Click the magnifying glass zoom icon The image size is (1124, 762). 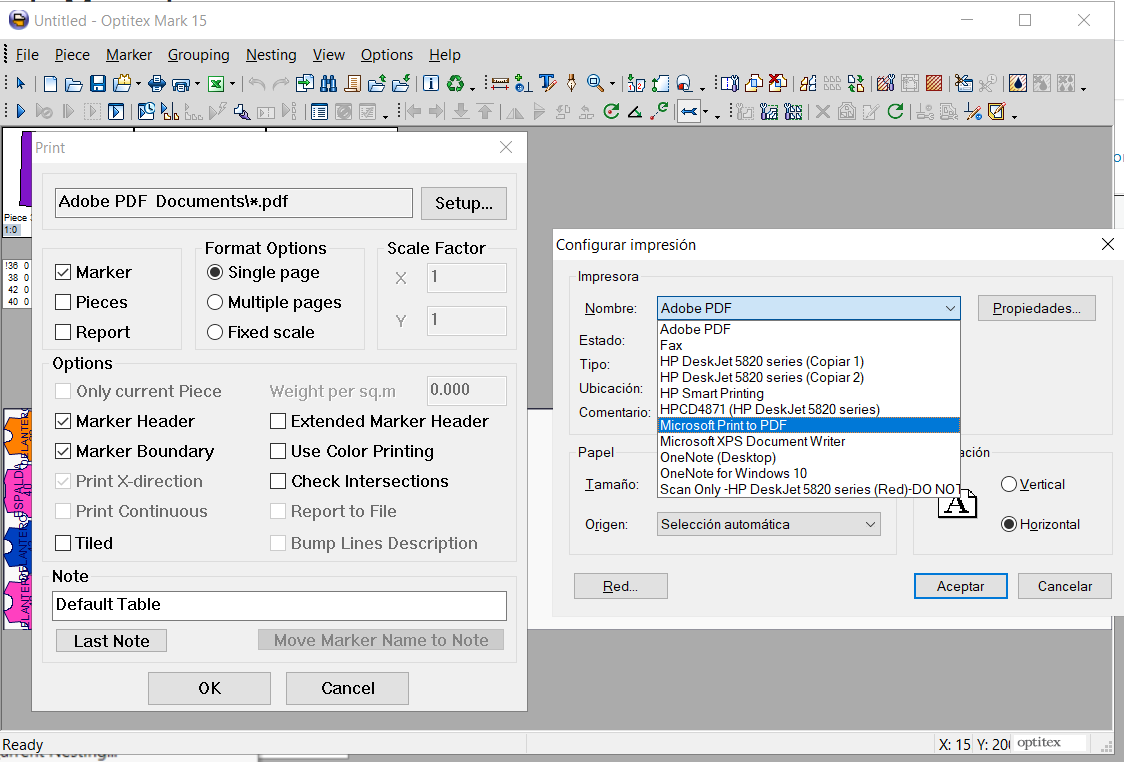tap(594, 83)
